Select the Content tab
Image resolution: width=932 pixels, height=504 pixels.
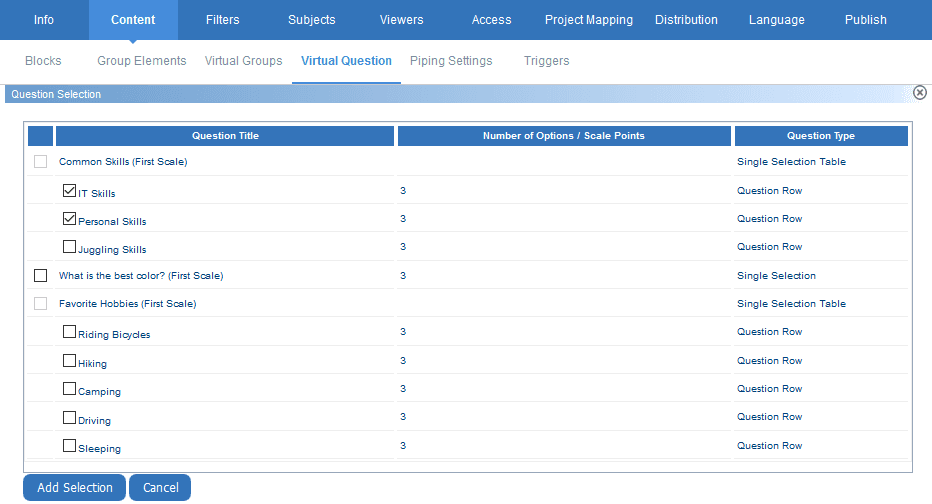click(133, 20)
